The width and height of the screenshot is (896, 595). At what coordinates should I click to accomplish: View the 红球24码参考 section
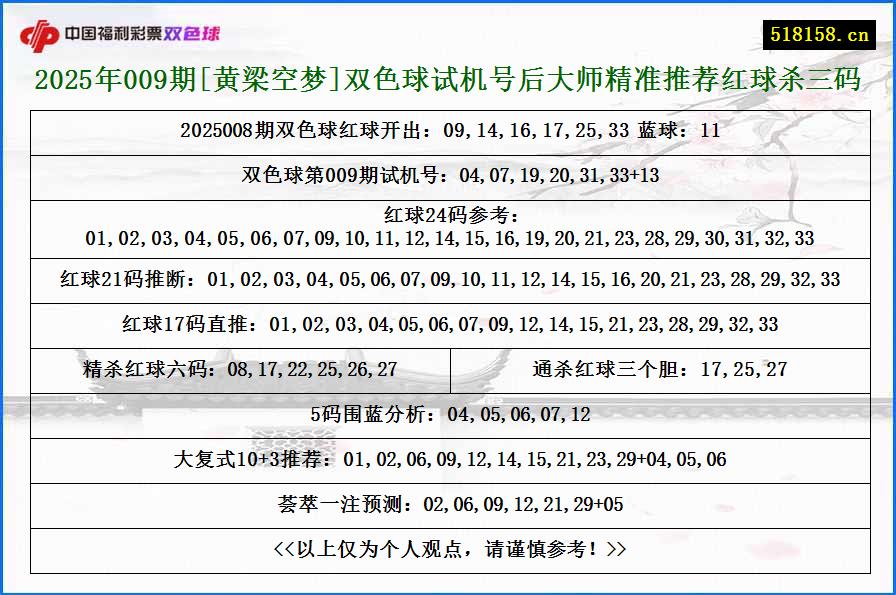point(448,227)
